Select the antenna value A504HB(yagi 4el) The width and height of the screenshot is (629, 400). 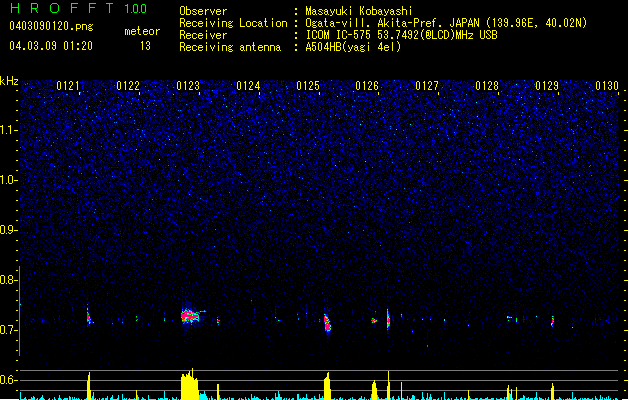coord(353,47)
